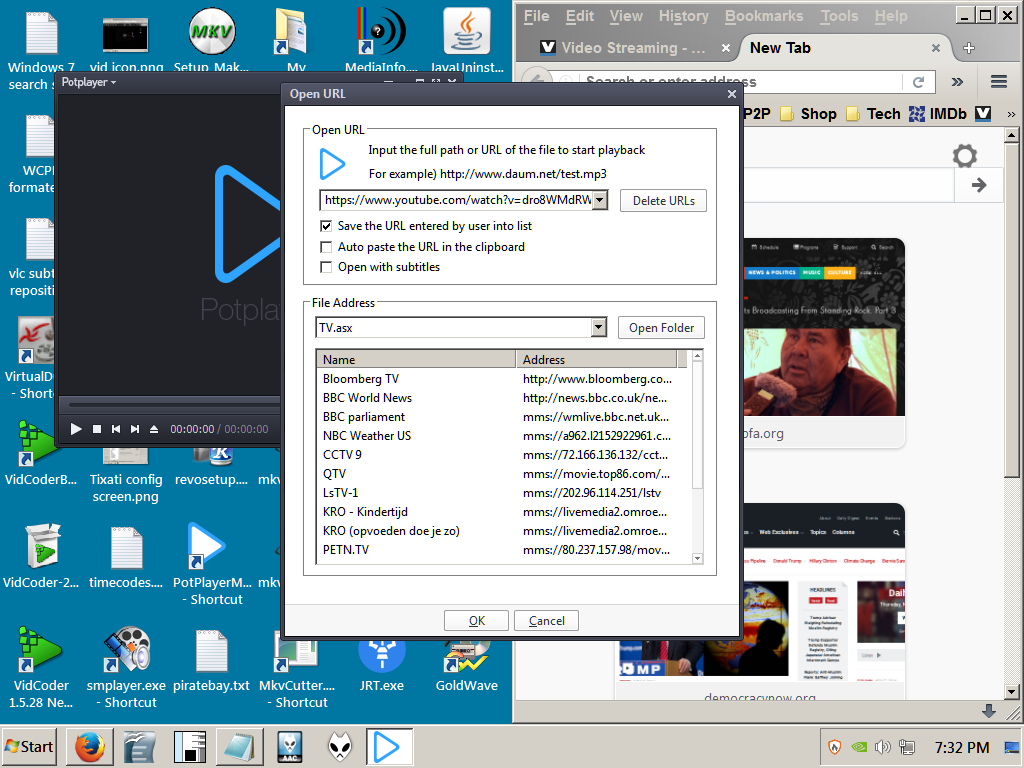Open the volume speaker tray icon
Image resolution: width=1024 pixels, height=768 pixels.
coord(882,747)
